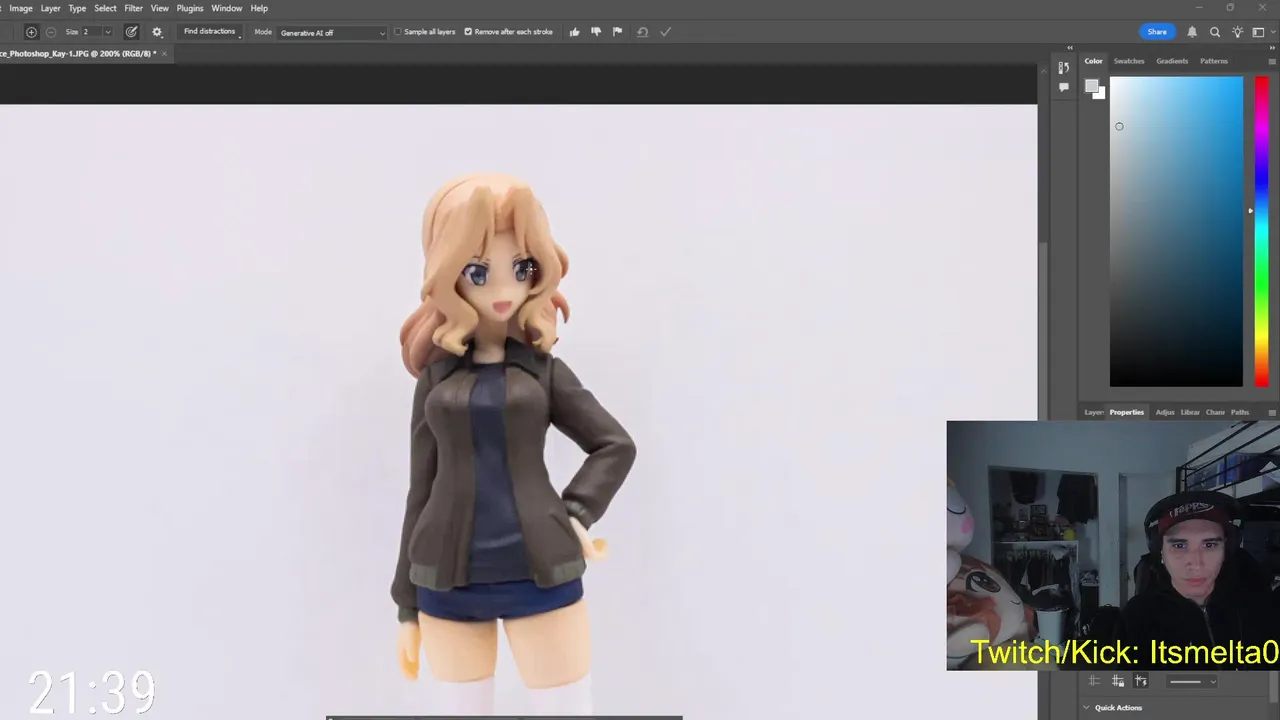Open the View menu
This screenshot has width=1280, height=720.
pyautogui.click(x=159, y=8)
